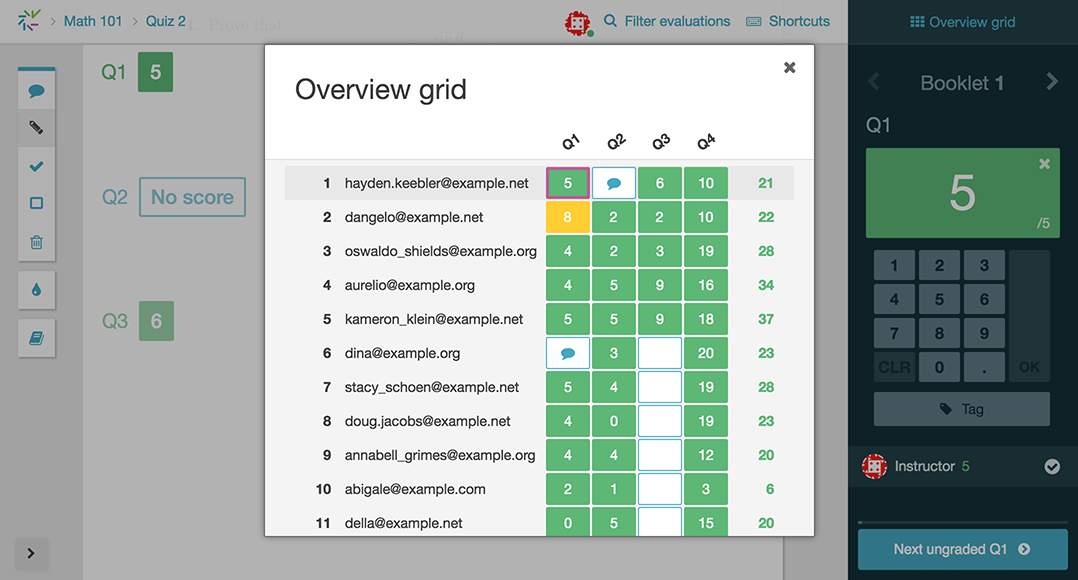Click Q4 cell 20 for dina@example.org
This screenshot has height=580, width=1078.
pyautogui.click(x=706, y=353)
